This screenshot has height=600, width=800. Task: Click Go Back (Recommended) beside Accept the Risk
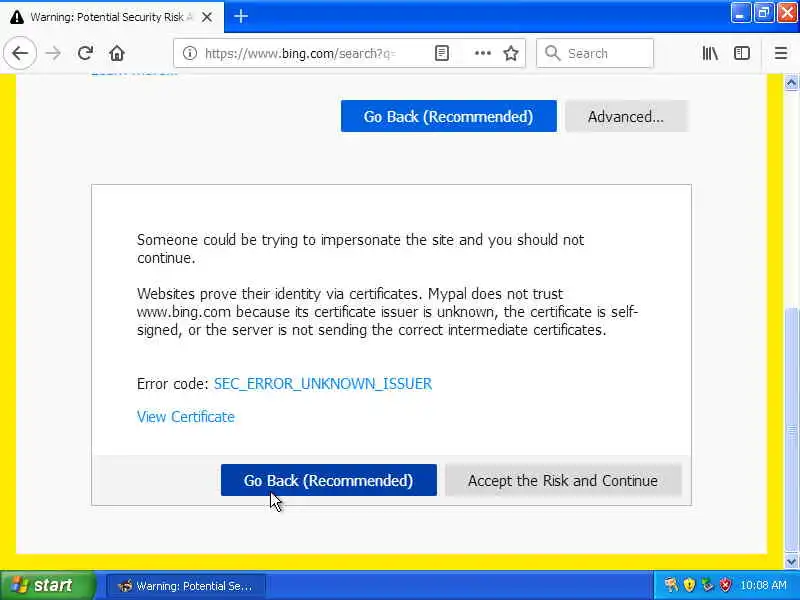(329, 480)
